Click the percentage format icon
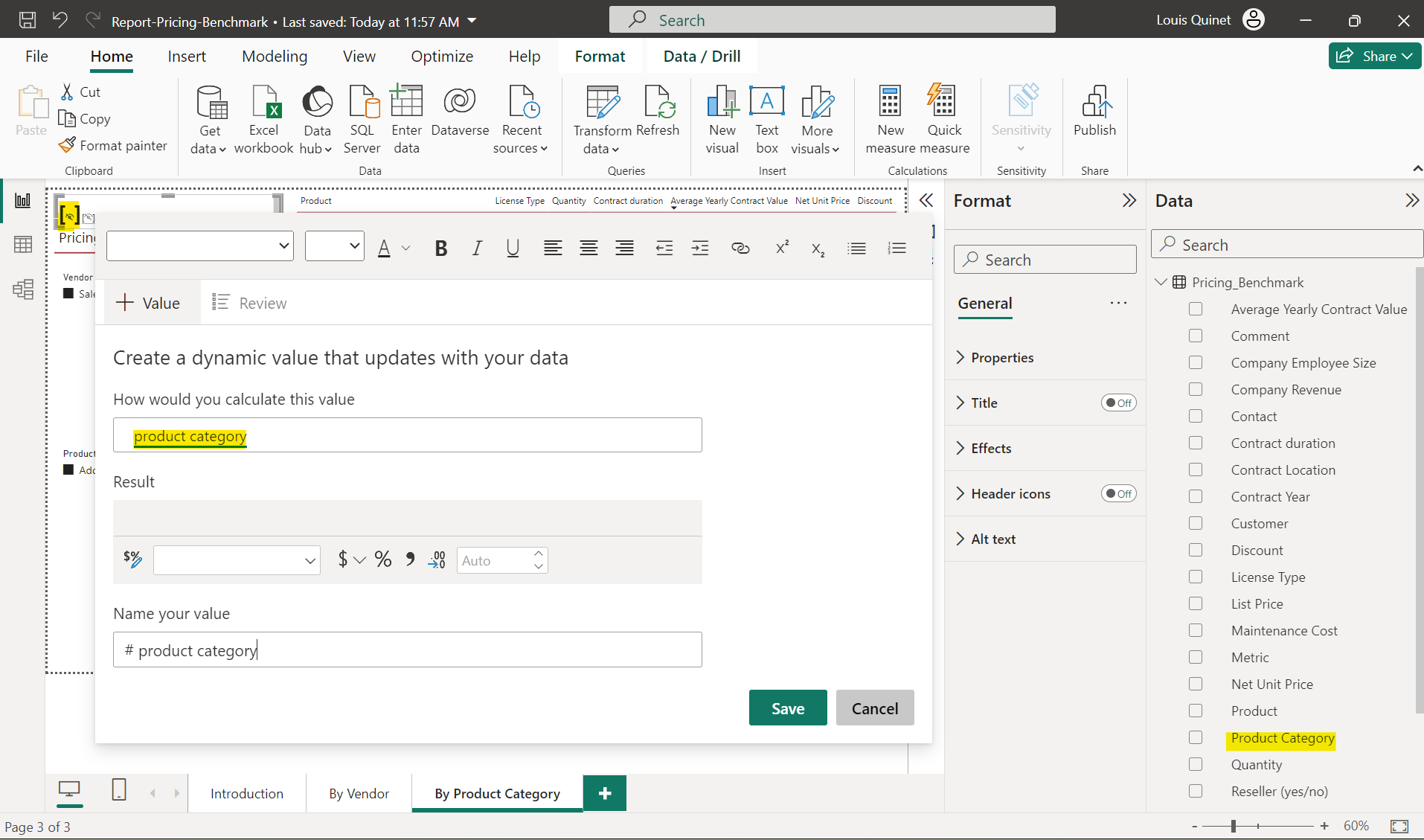This screenshot has height=840, width=1424. tap(383, 560)
